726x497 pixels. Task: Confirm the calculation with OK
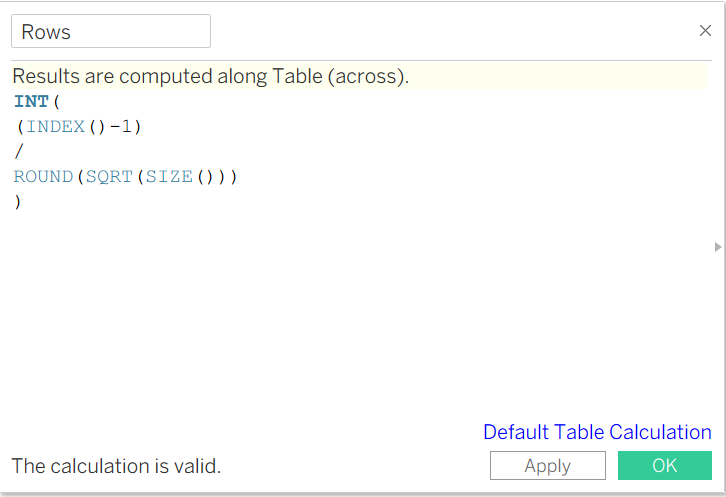(664, 466)
